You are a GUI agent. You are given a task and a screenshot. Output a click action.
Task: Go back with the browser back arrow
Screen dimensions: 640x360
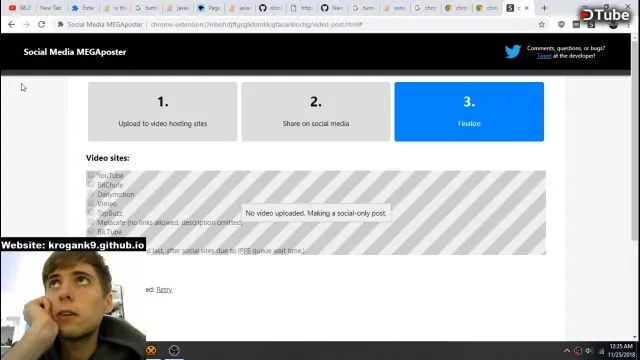tap(11, 24)
